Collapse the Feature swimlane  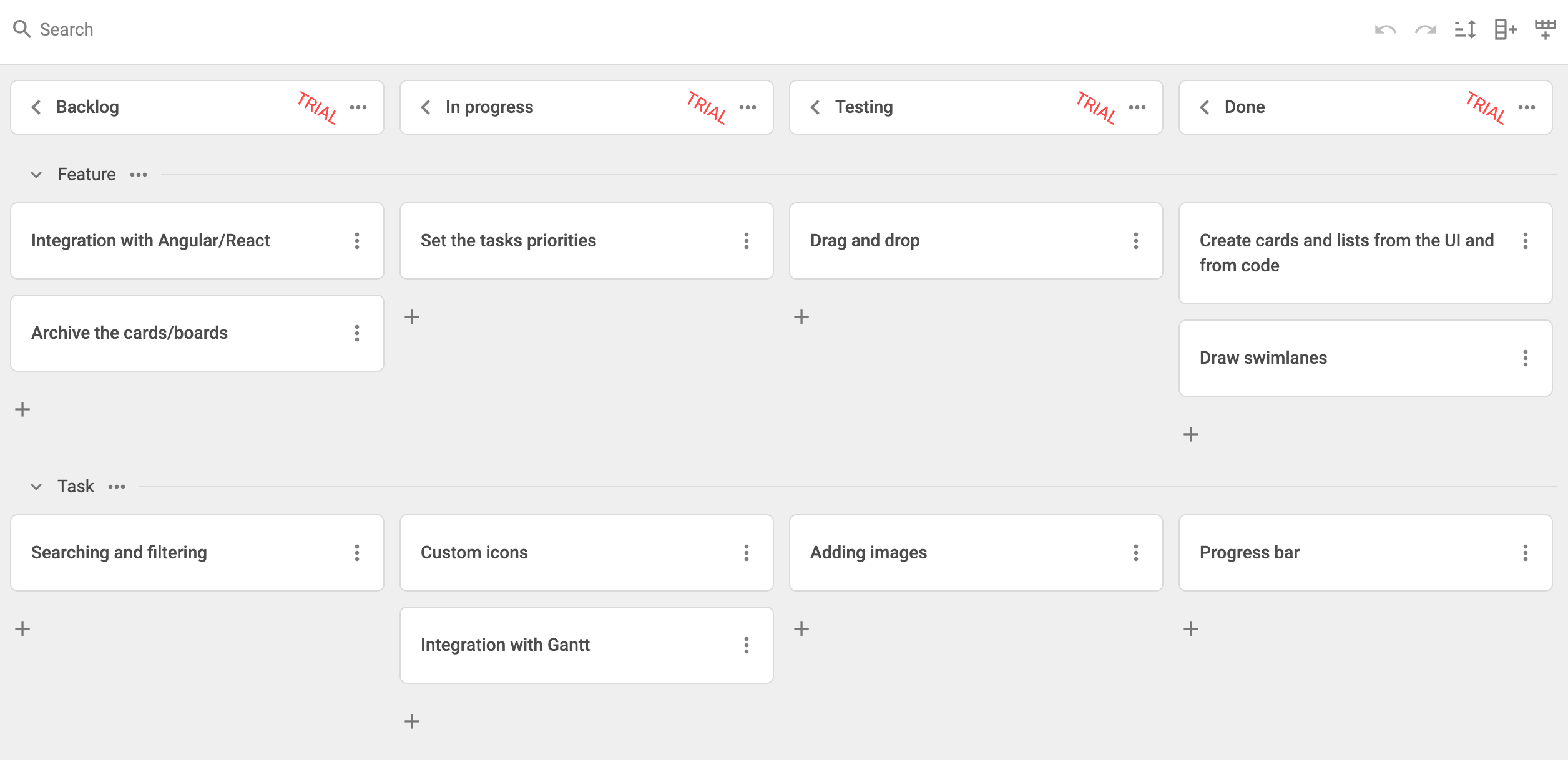pos(36,175)
